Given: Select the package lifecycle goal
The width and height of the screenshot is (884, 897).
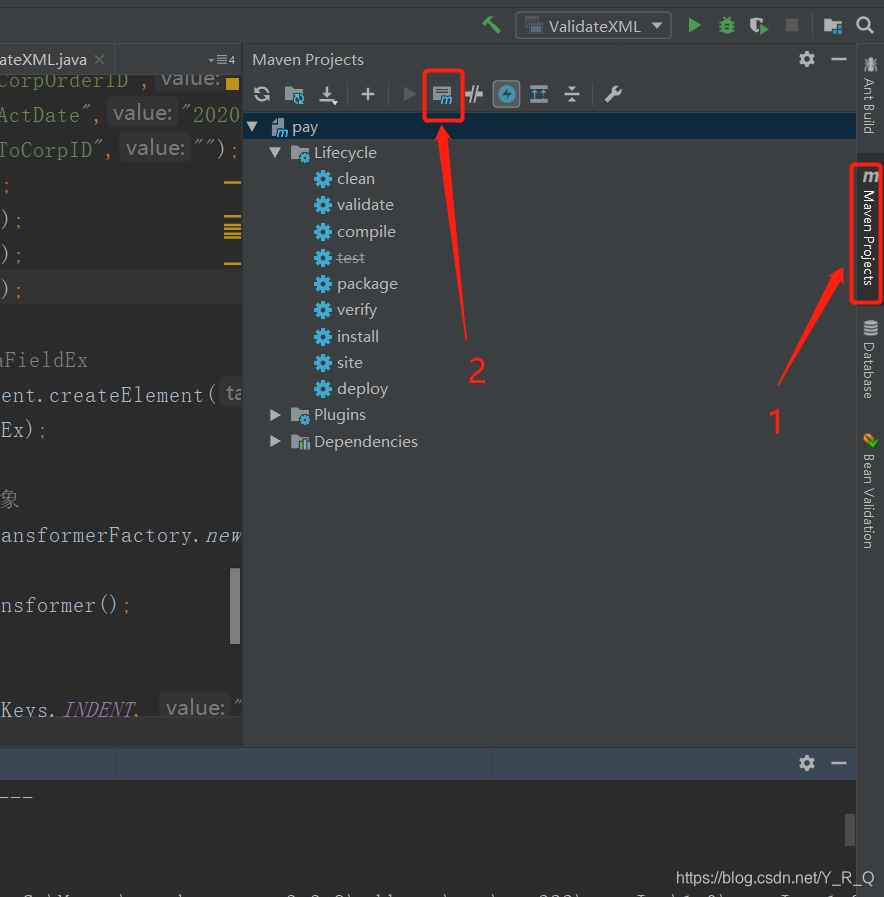Looking at the screenshot, I should click(367, 284).
